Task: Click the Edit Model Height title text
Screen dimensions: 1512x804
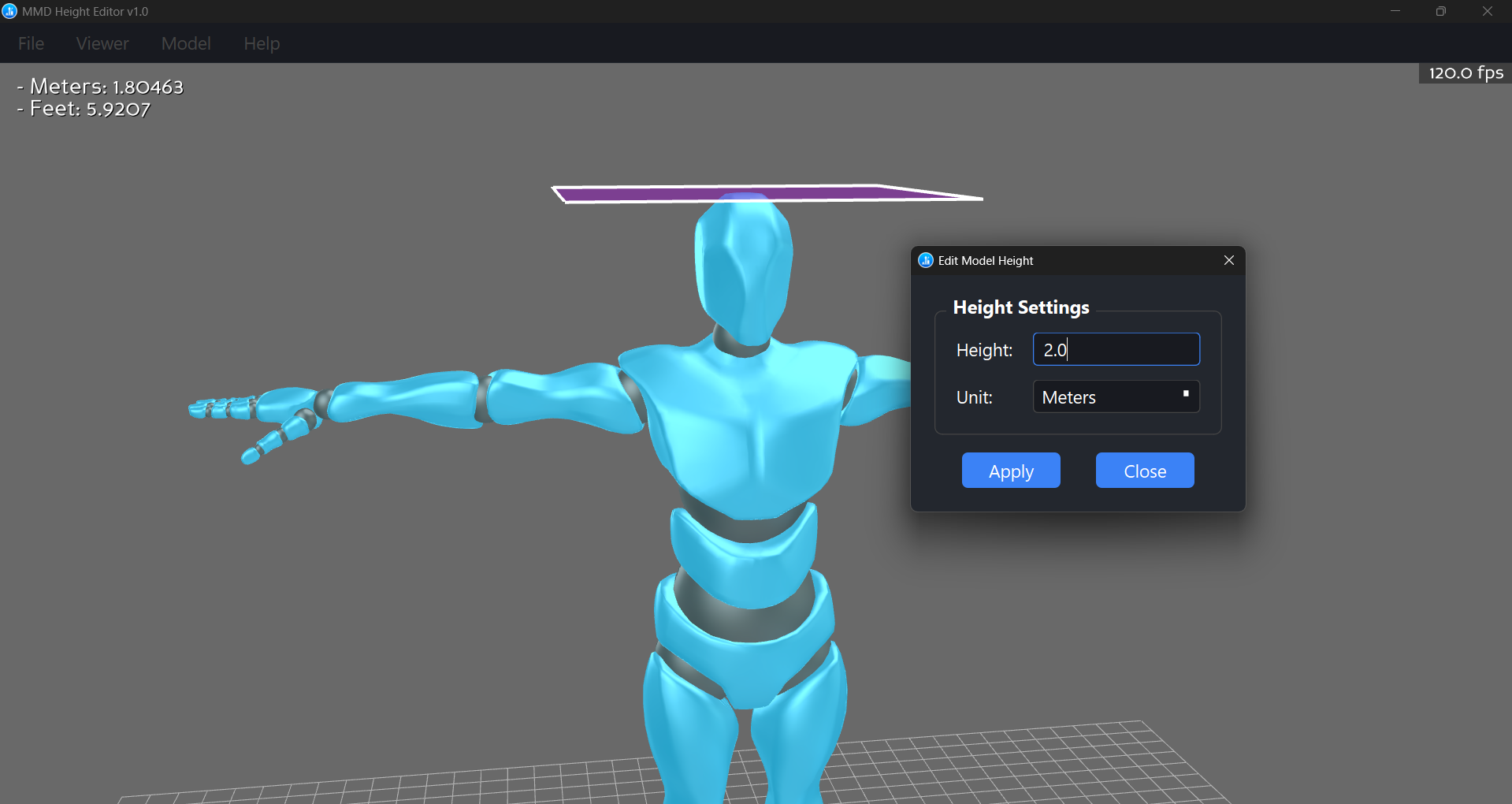Action: coord(986,261)
